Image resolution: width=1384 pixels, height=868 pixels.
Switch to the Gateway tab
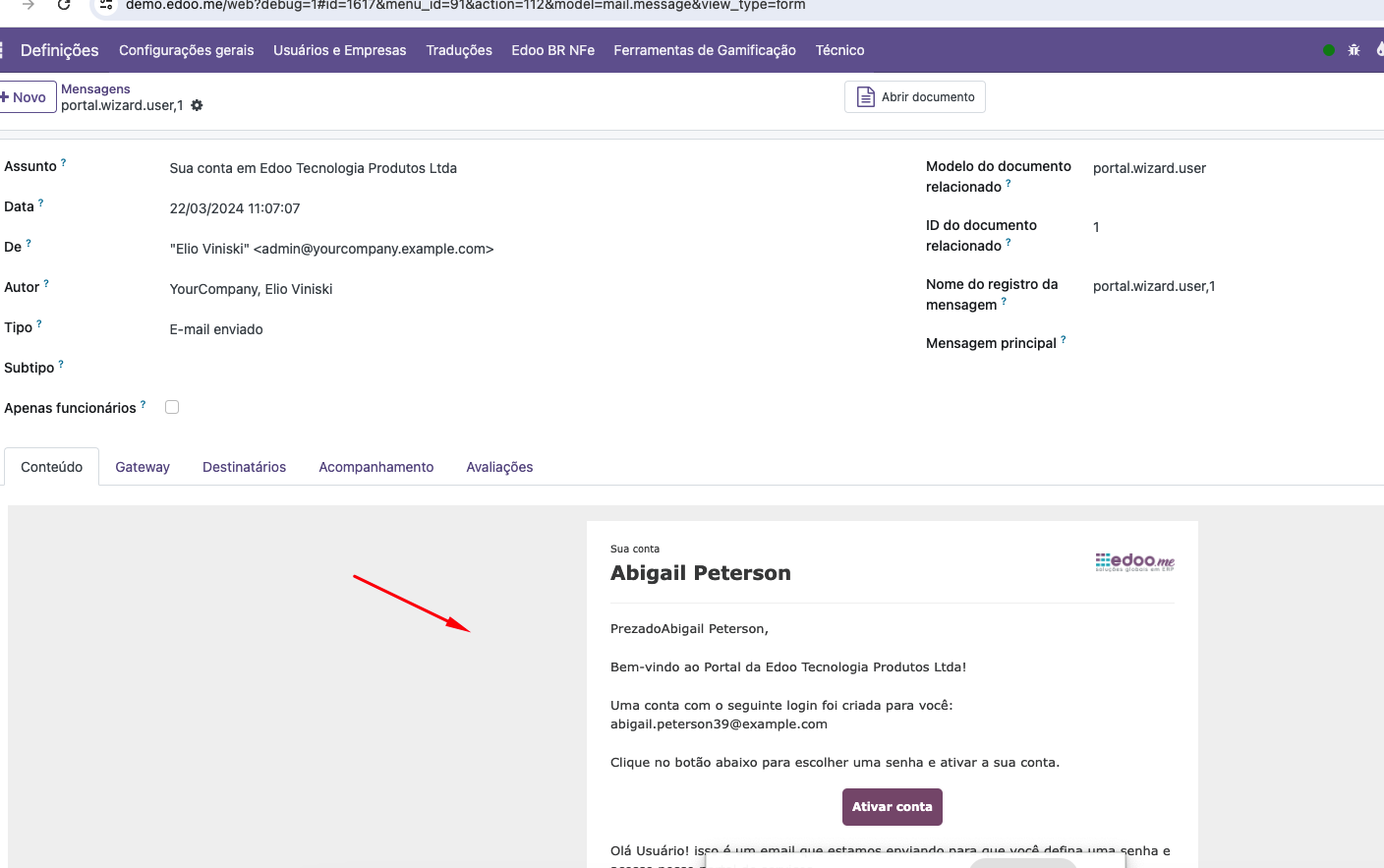coord(143,467)
